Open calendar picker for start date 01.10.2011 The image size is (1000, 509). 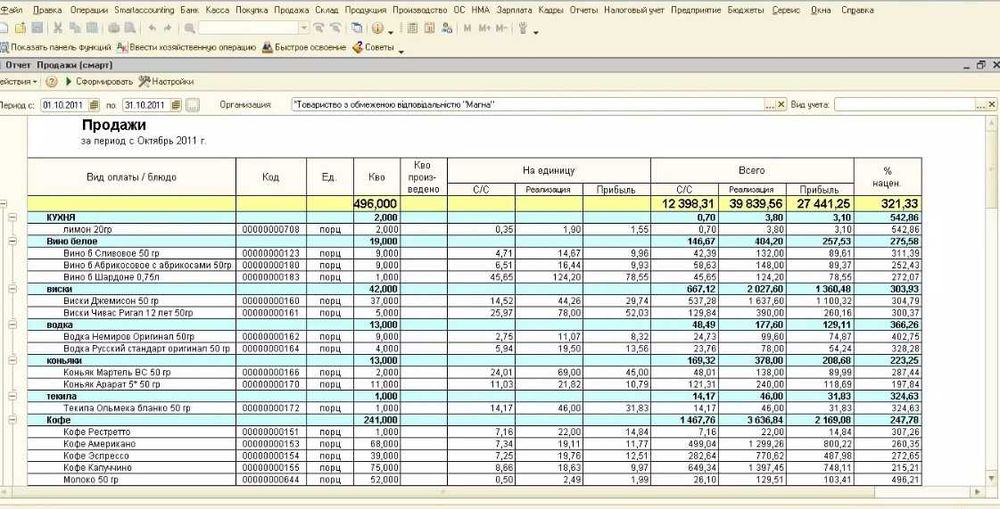[x=94, y=105]
